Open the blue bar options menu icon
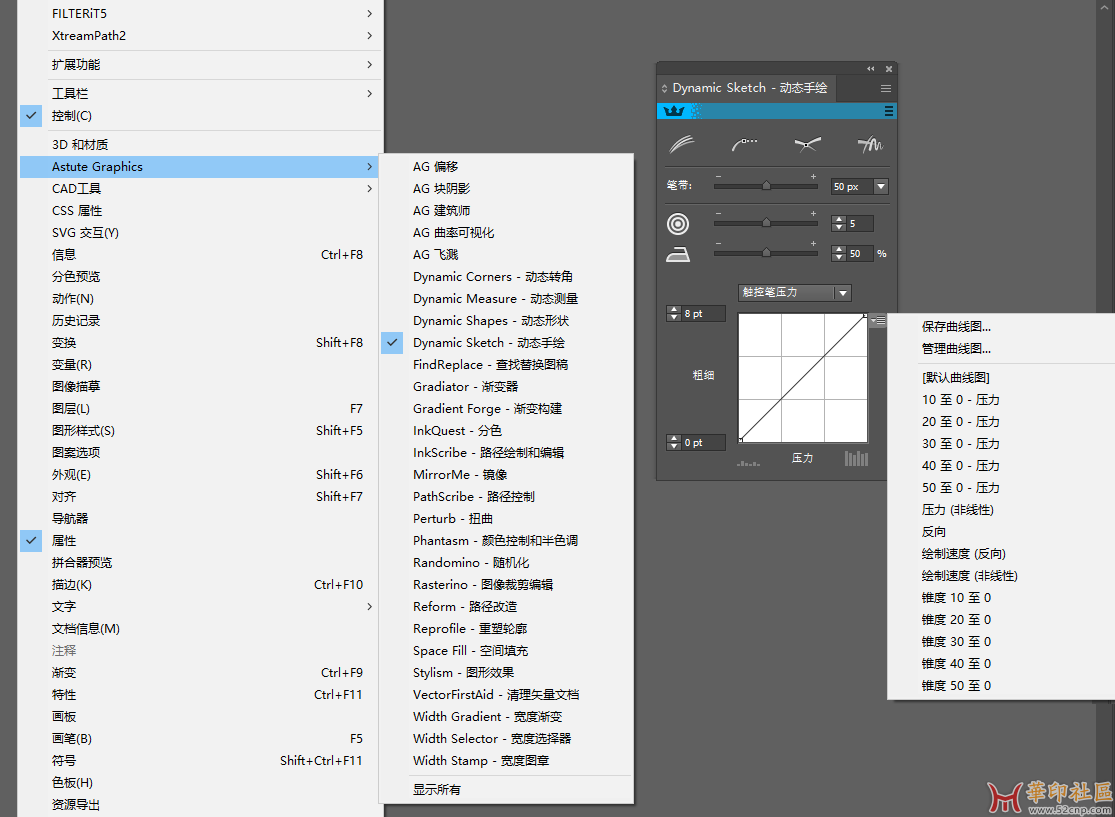This screenshot has width=1115, height=817. 888,112
